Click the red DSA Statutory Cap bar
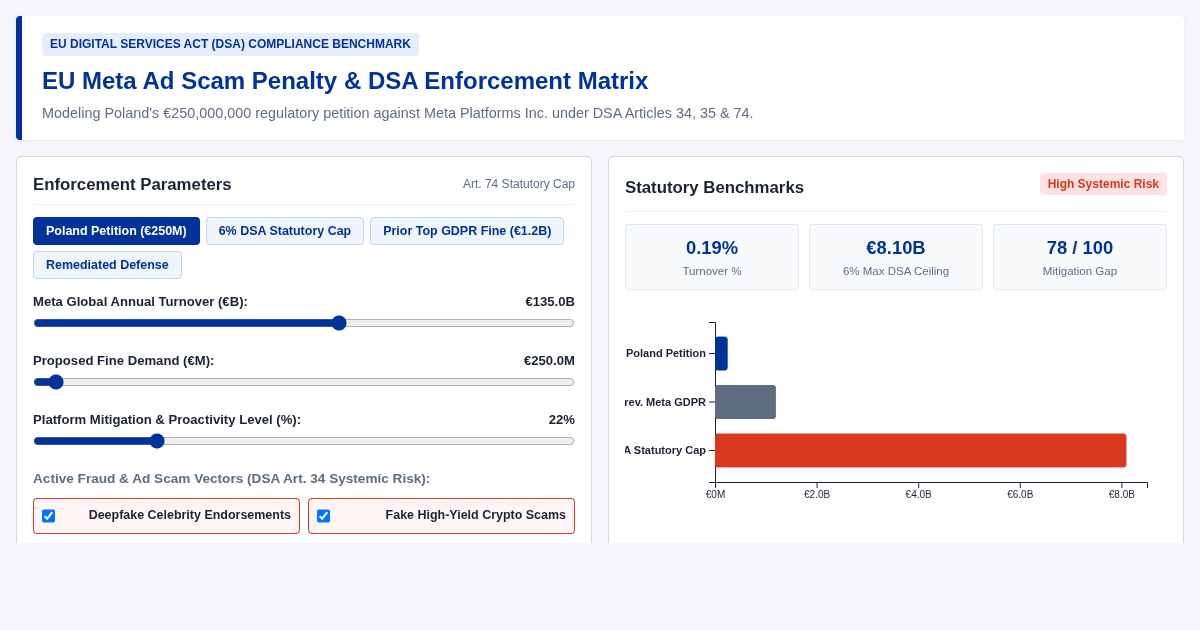 click(921, 450)
